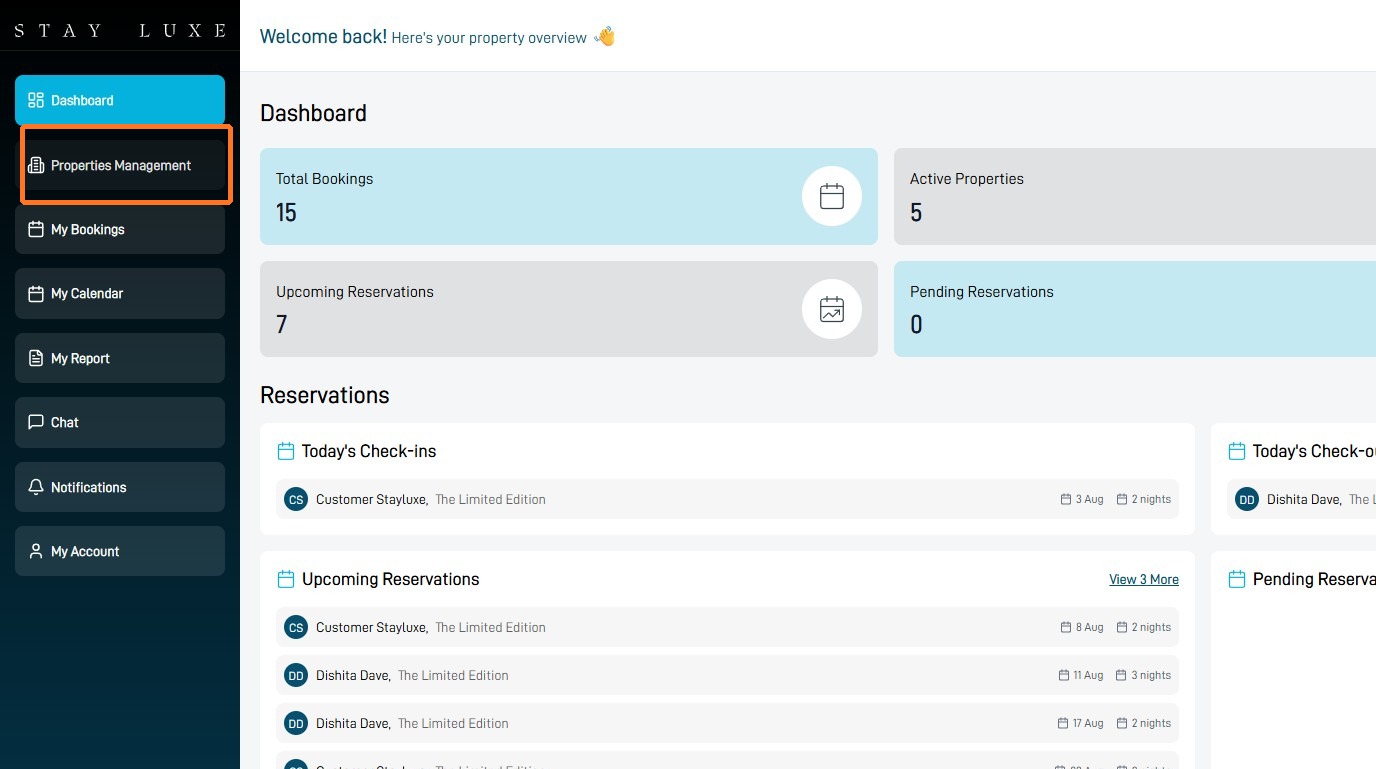Viewport: 1376px width, 769px height.
Task: Click the Dashboard grid icon
Action: coord(36,100)
